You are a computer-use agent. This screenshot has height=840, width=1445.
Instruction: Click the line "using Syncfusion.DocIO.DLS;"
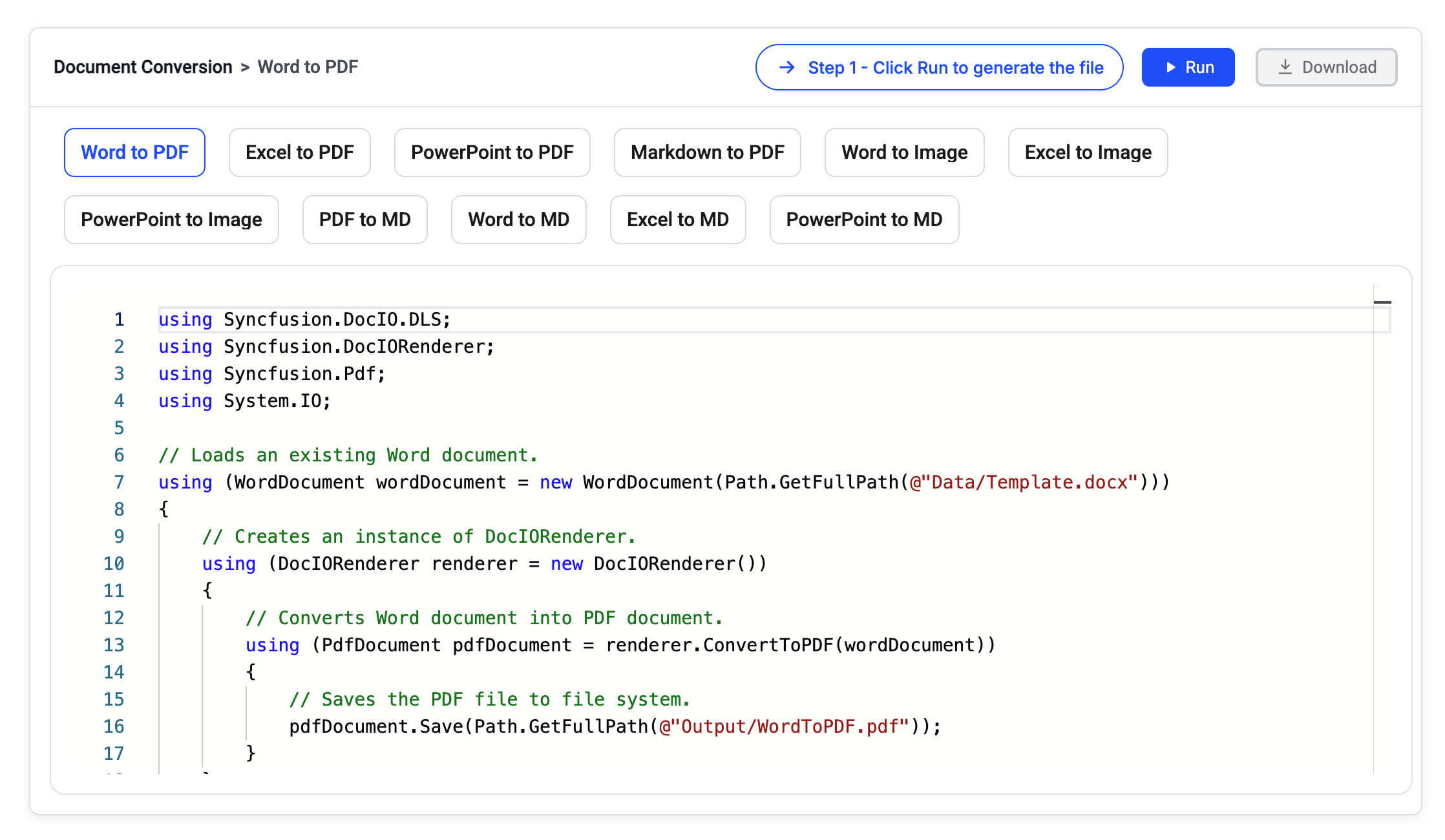click(x=305, y=319)
